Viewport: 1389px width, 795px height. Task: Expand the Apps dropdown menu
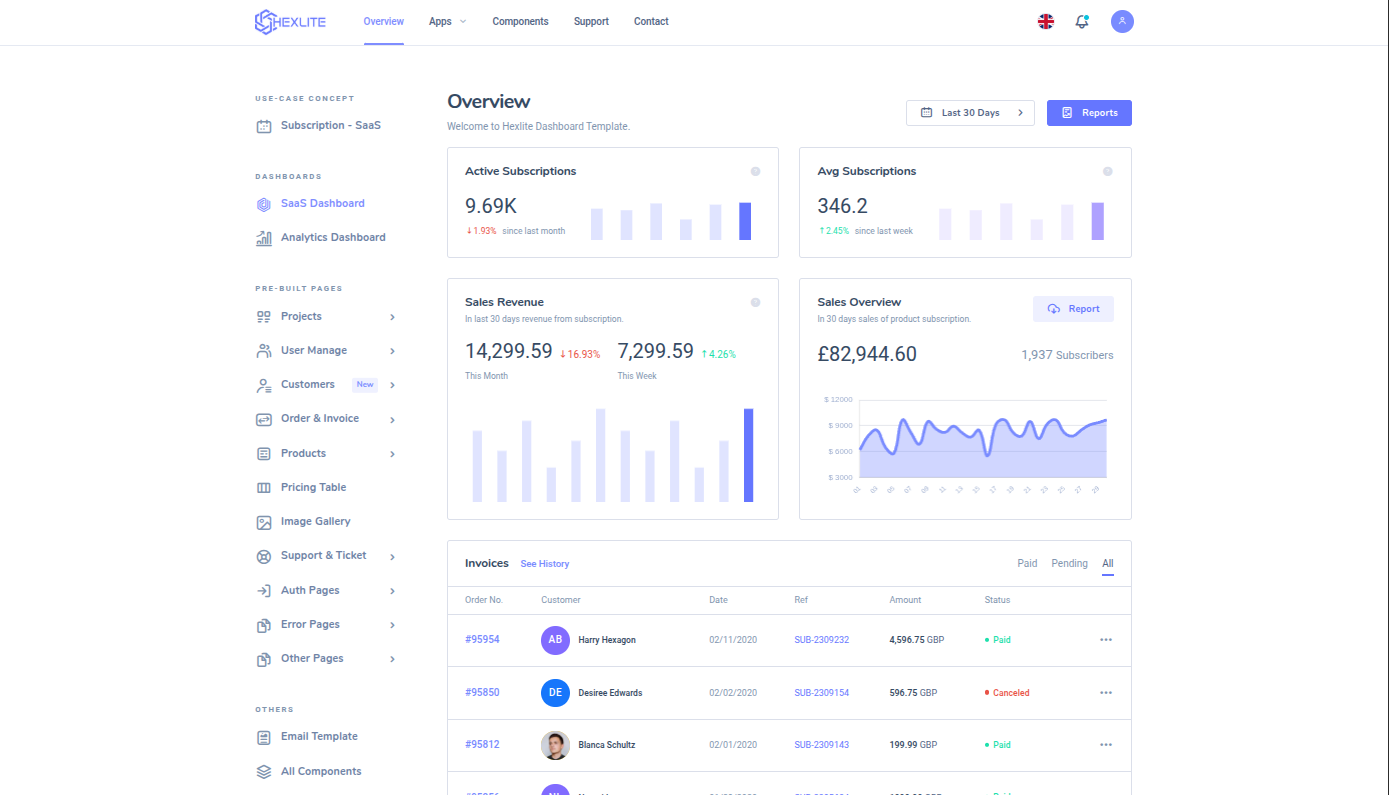click(x=447, y=22)
